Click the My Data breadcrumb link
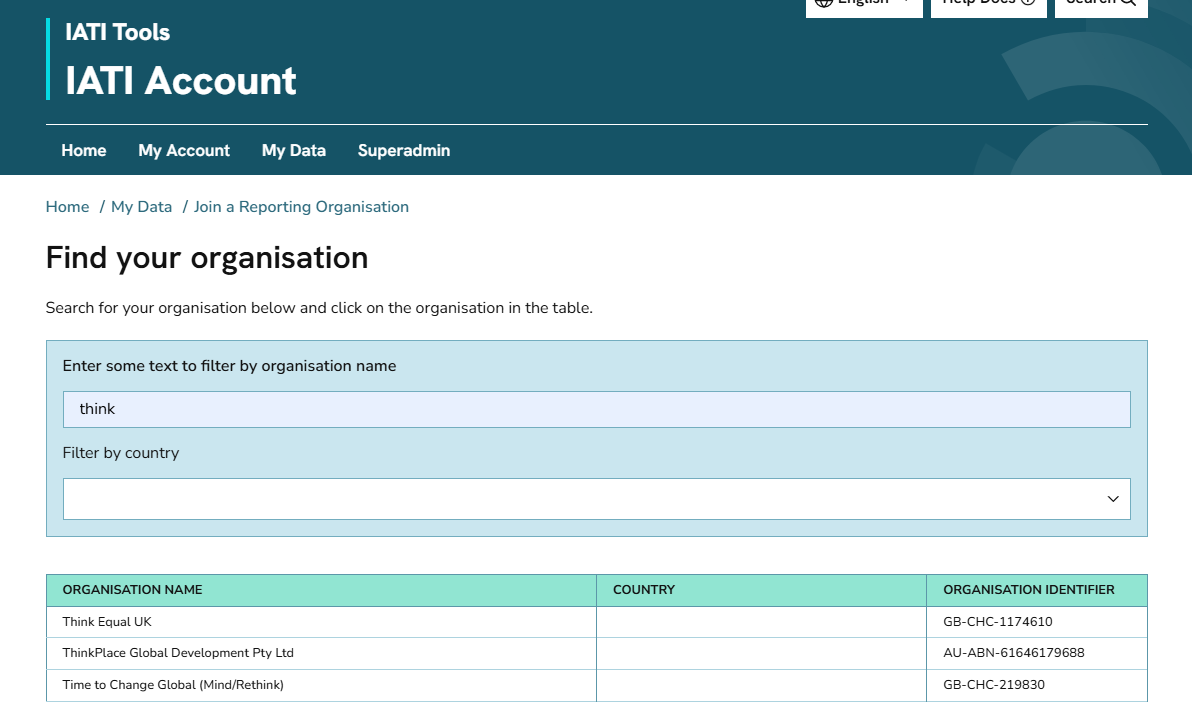This screenshot has height=715, width=1192. click(141, 207)
